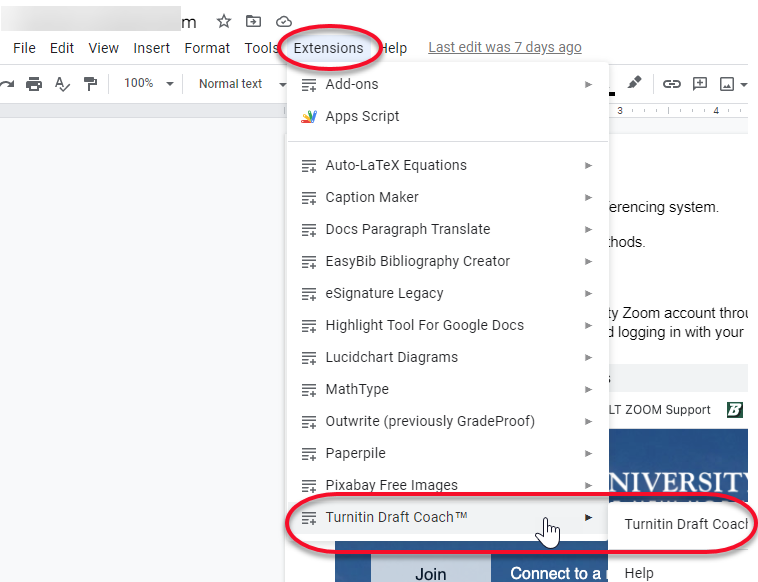Open the View menu

pos(103,48)
